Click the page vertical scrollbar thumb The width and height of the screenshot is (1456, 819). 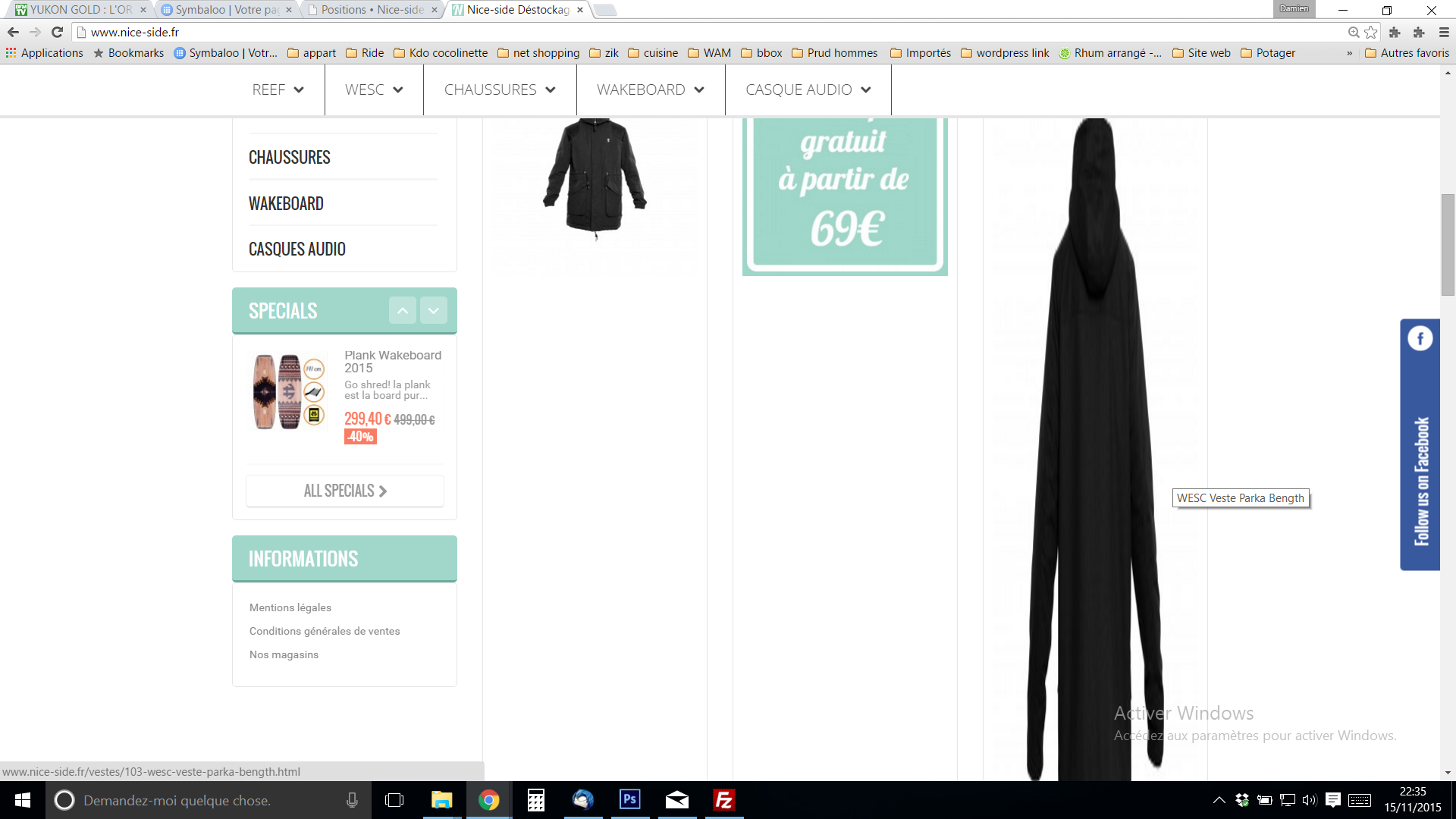click(1448, 245)
